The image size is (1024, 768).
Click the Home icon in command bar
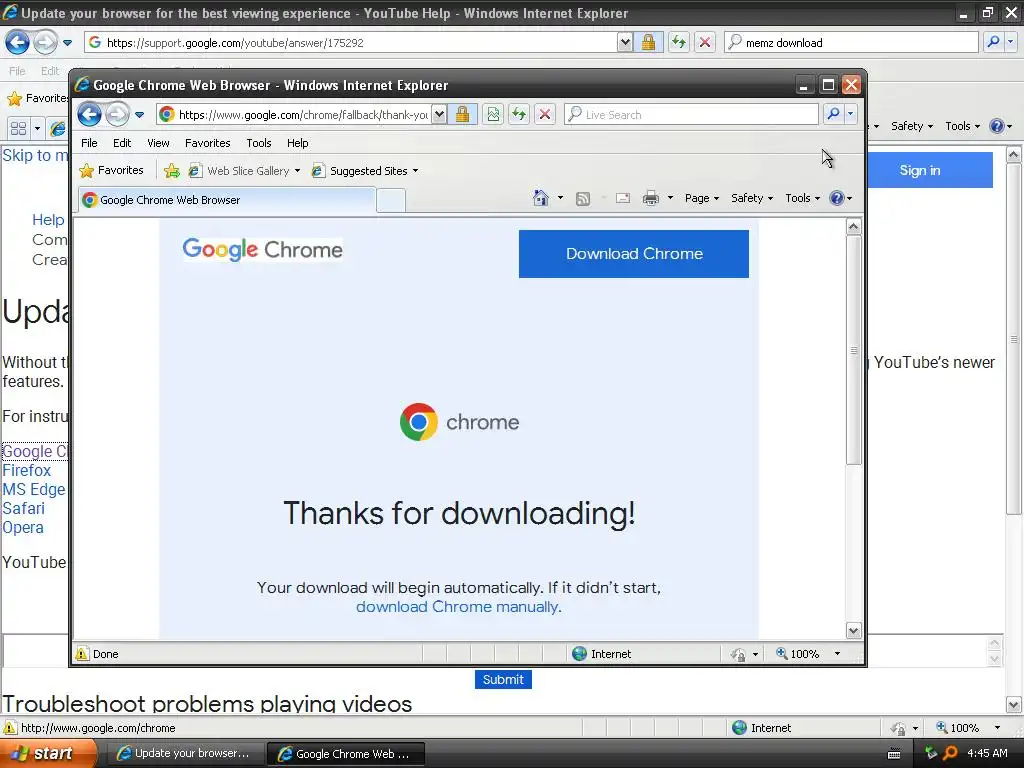point(540,198)
